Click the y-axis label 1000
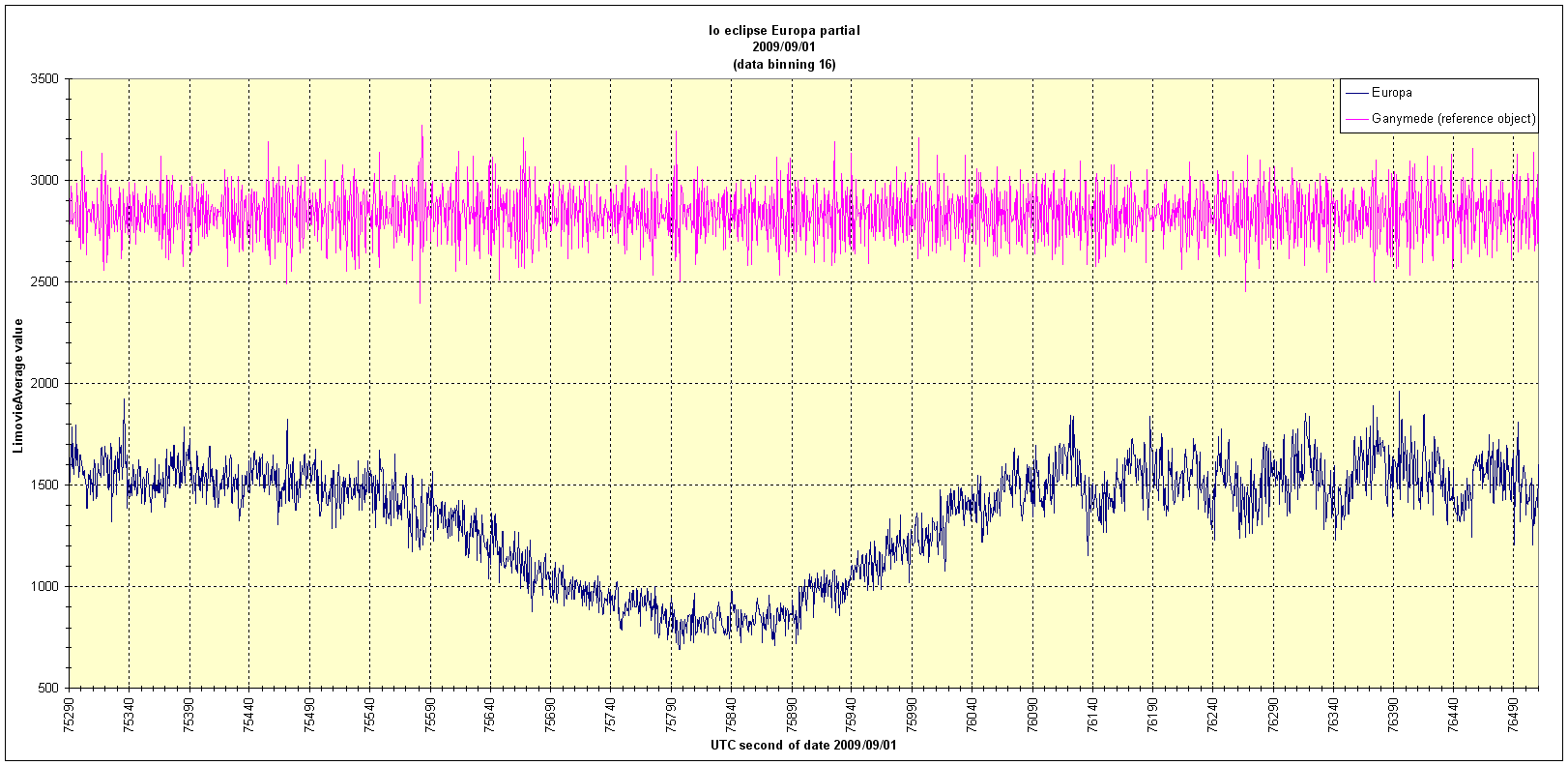The image size is (1568, 765). pyautogui.click(x=45, y=587)
